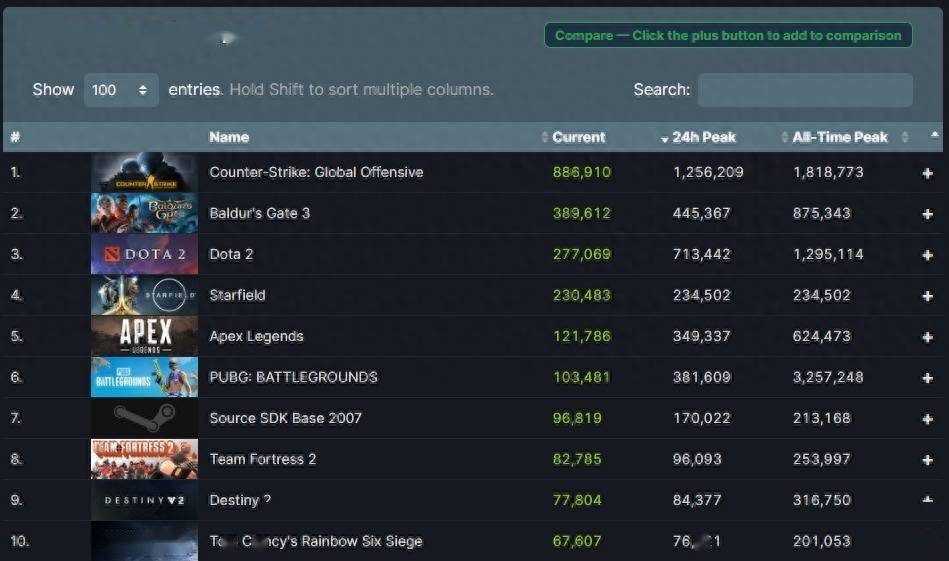
Task: Sort table by 24h Peak column
Action: coord(703,137)
